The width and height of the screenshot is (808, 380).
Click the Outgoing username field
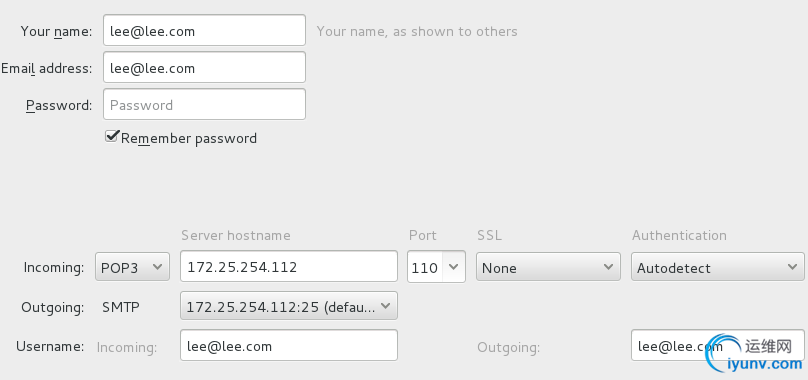718,345
